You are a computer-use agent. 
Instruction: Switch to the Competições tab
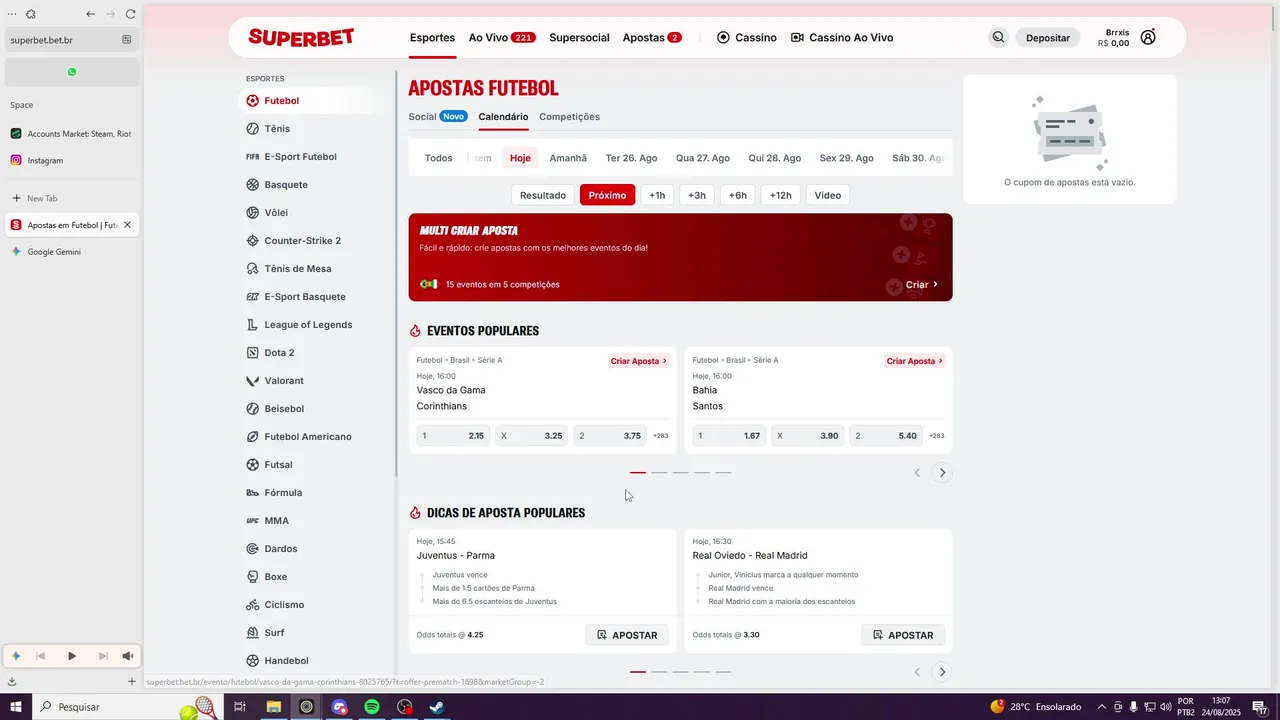click(569, 117)
